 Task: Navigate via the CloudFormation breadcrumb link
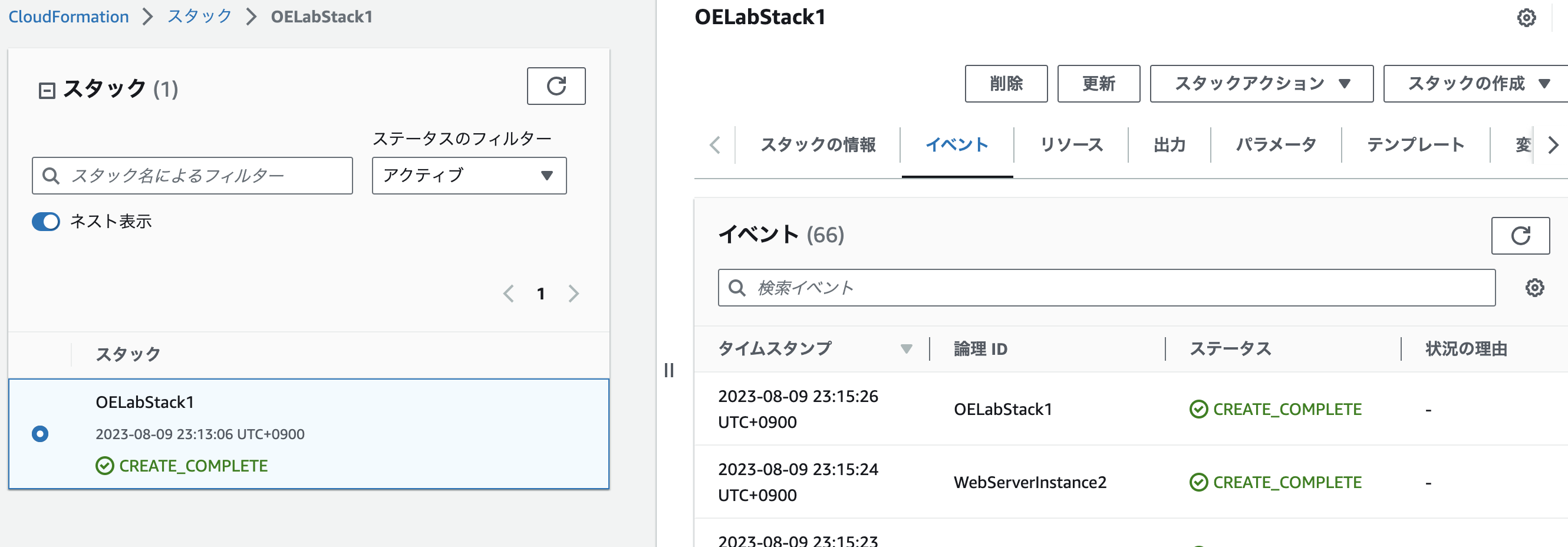(x=68, y=17)
